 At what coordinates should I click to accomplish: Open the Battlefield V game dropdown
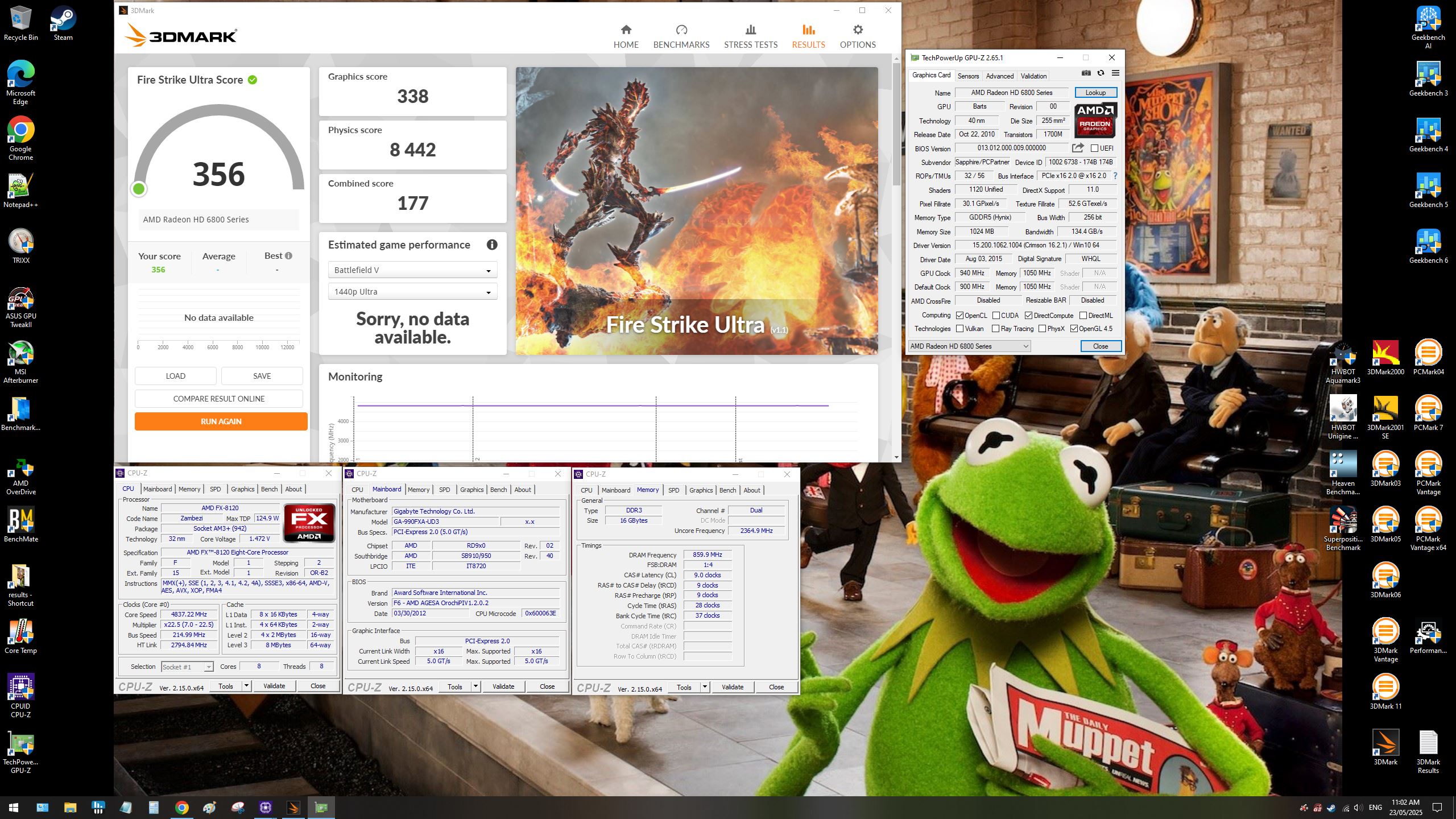(412, 270)
